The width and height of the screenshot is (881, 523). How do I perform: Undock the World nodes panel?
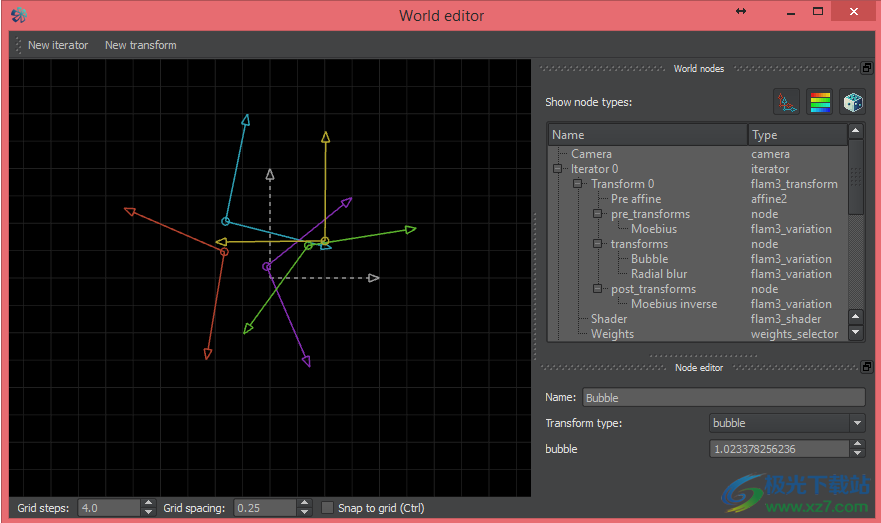tap(867, 68)
